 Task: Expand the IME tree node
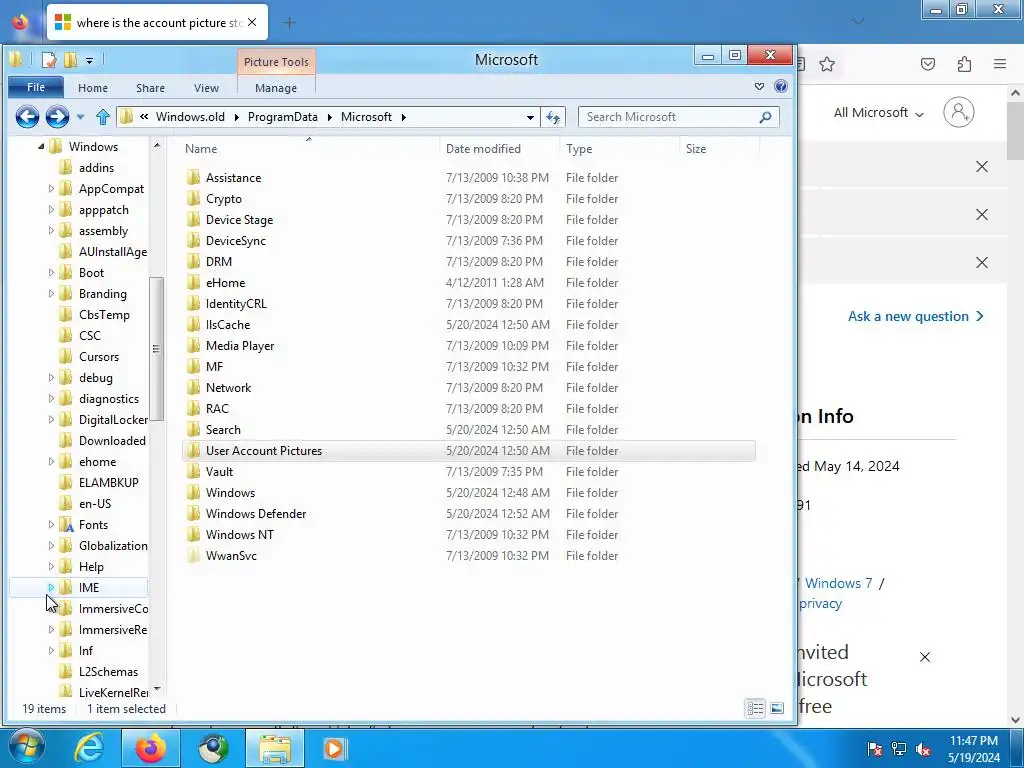coord(51,588)
